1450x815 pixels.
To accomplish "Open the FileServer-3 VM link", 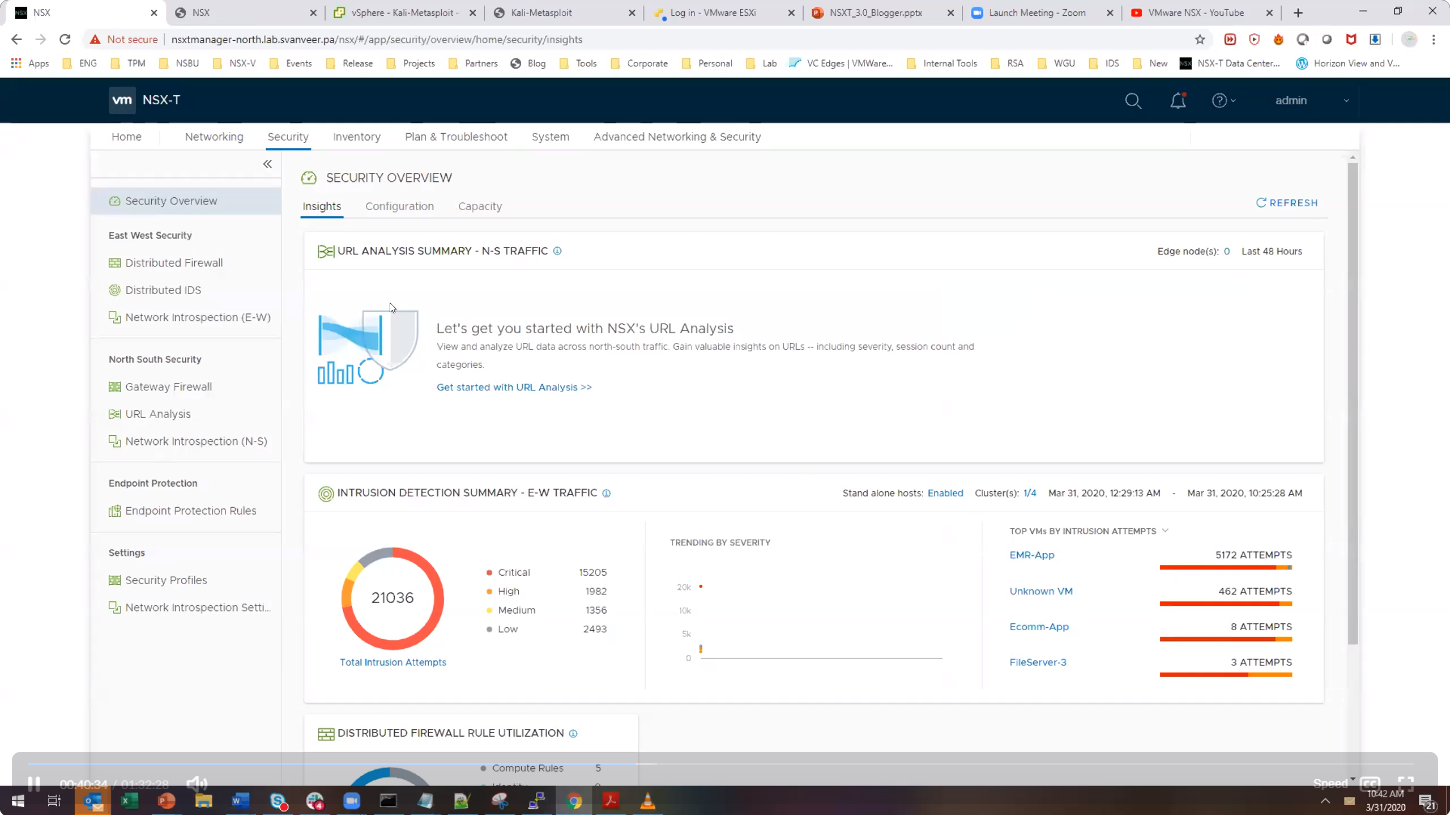I will click(x=1038, y=662).
